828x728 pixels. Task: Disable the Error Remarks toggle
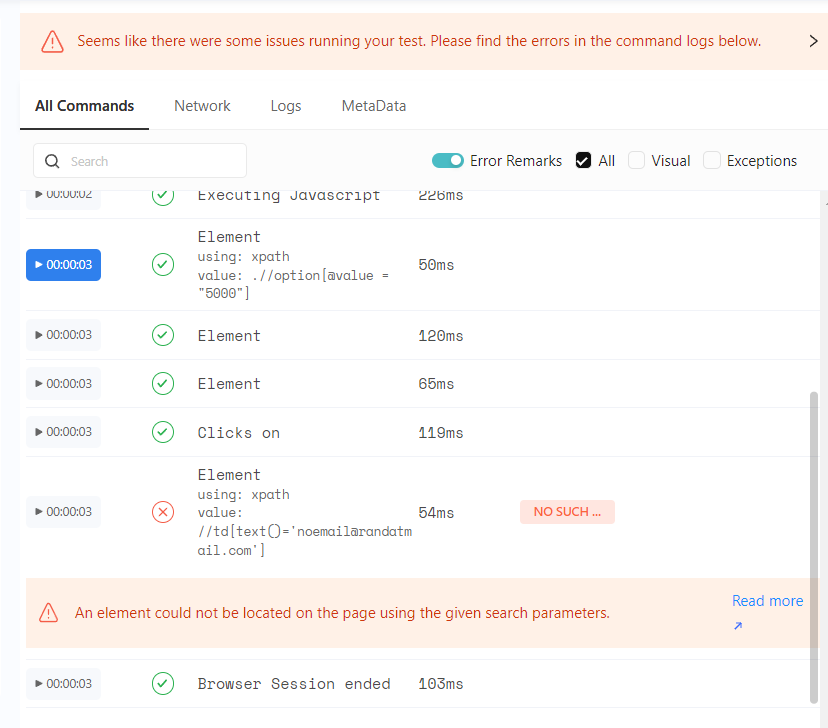[x=448, y=160]
